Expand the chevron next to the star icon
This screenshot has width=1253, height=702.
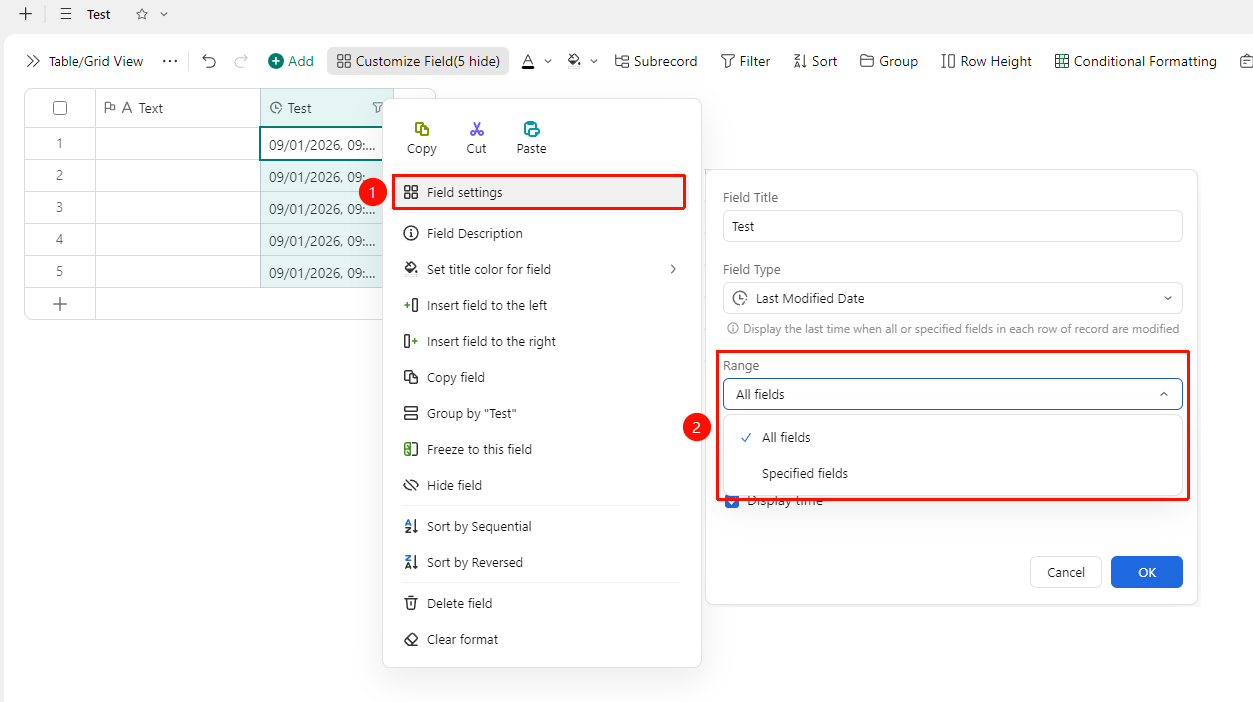click(x=164, y=14)
